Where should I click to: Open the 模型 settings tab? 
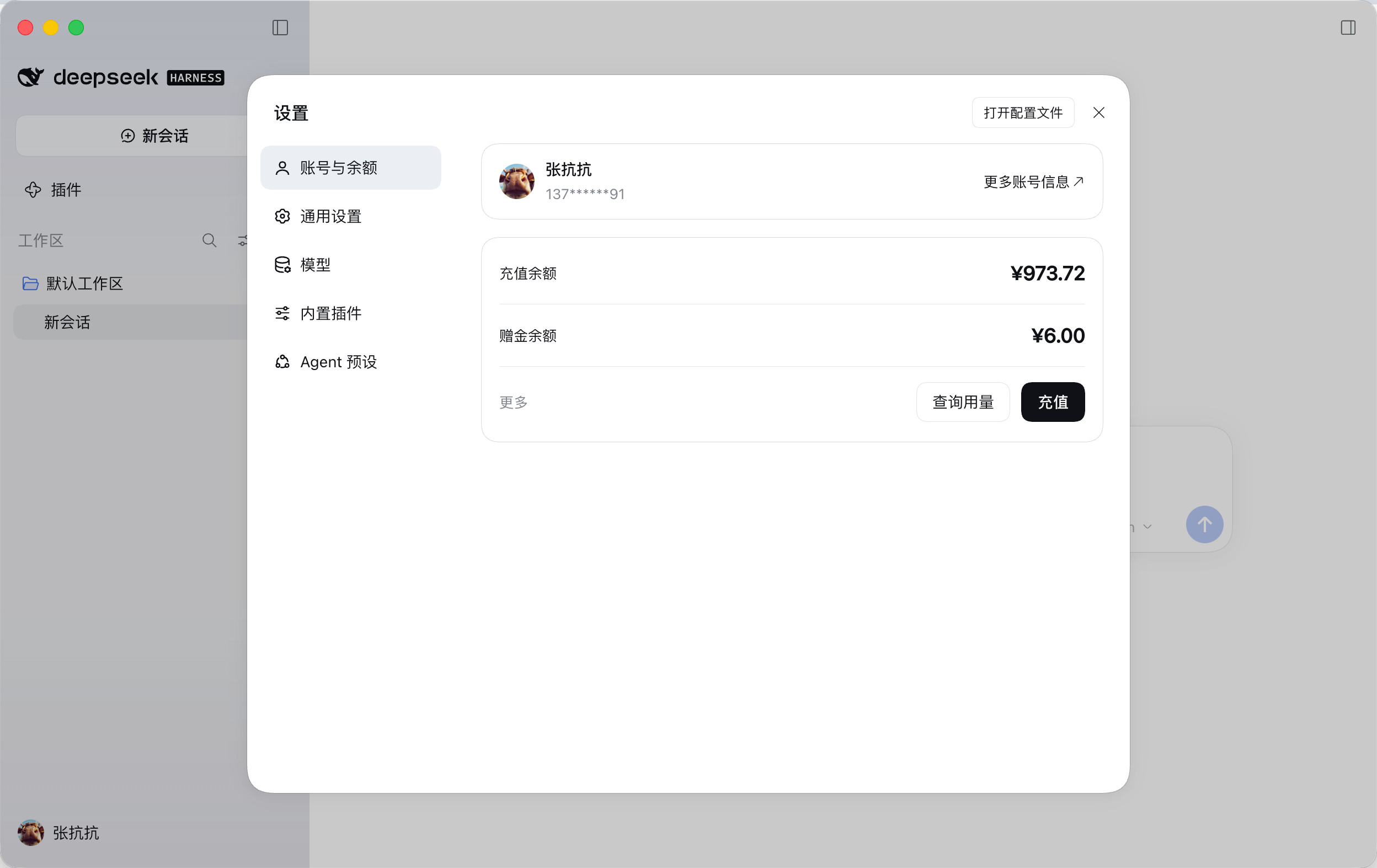pos(350,265)
